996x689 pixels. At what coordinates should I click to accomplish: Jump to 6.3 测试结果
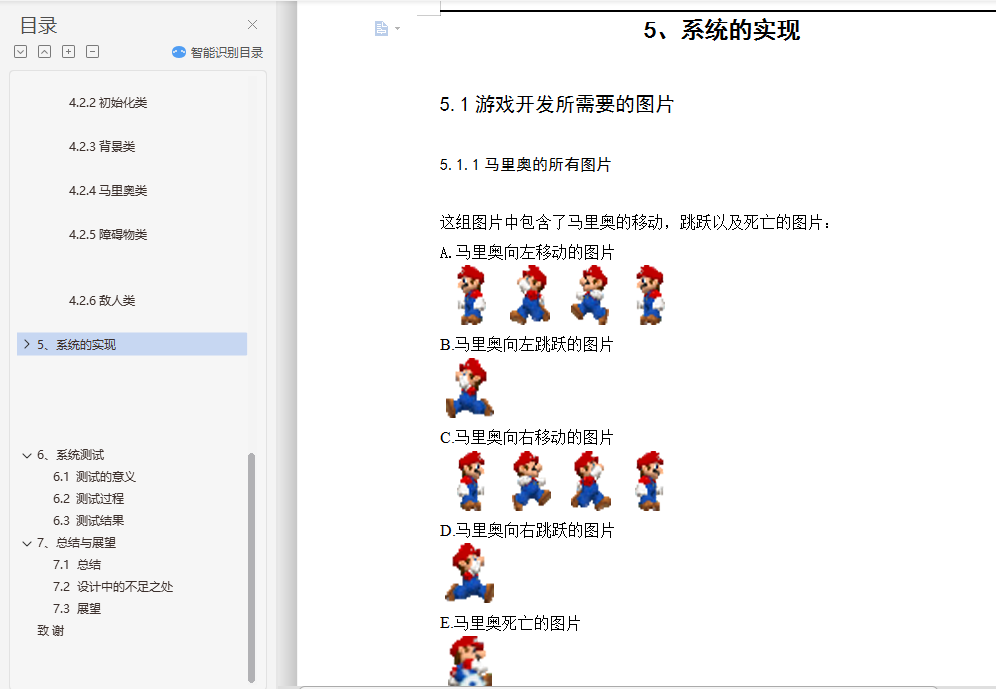point(88,521)
